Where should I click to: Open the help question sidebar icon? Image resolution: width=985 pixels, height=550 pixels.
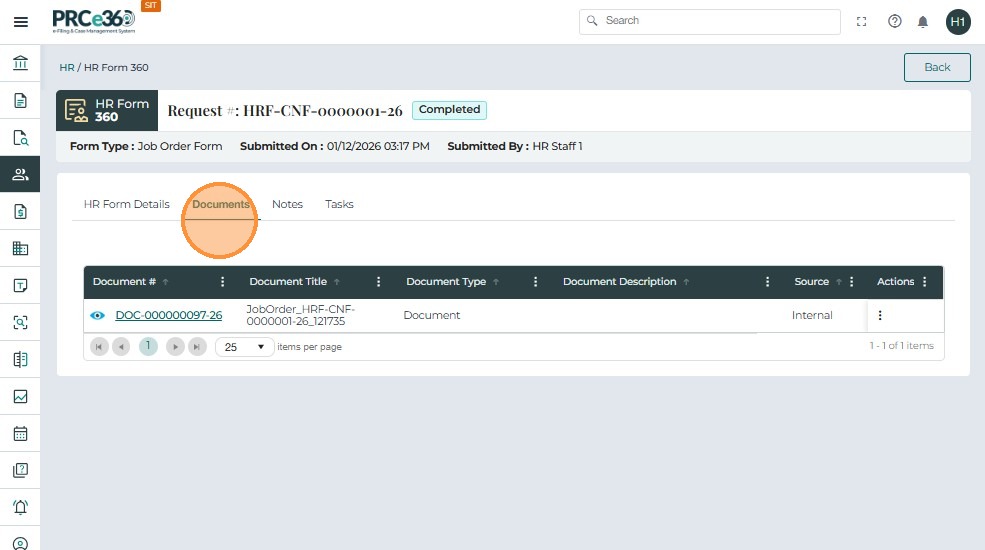[20, 470]
